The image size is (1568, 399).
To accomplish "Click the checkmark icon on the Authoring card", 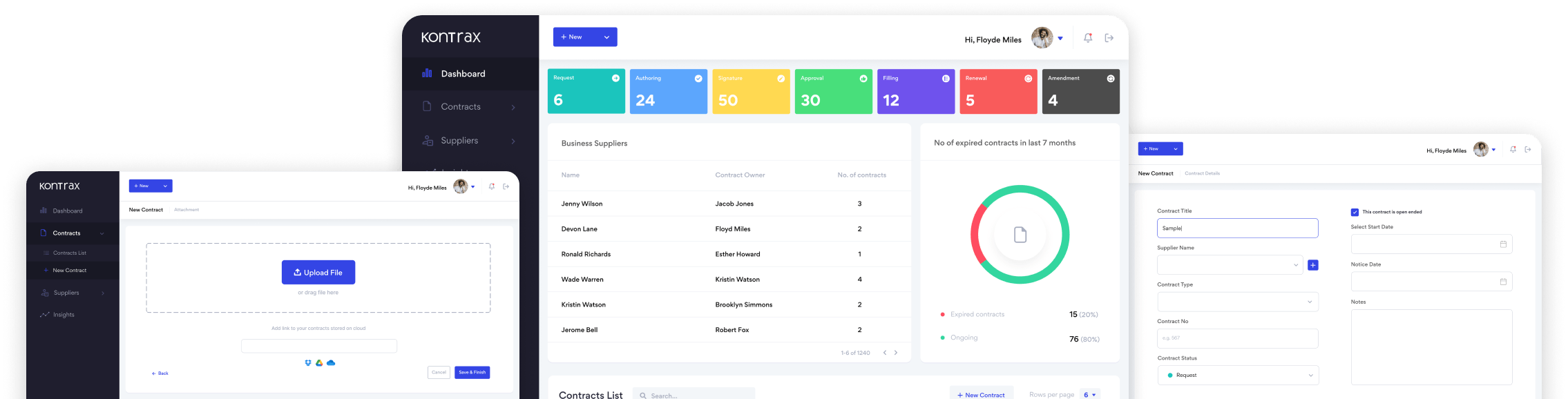I will (x=698, y=79).
